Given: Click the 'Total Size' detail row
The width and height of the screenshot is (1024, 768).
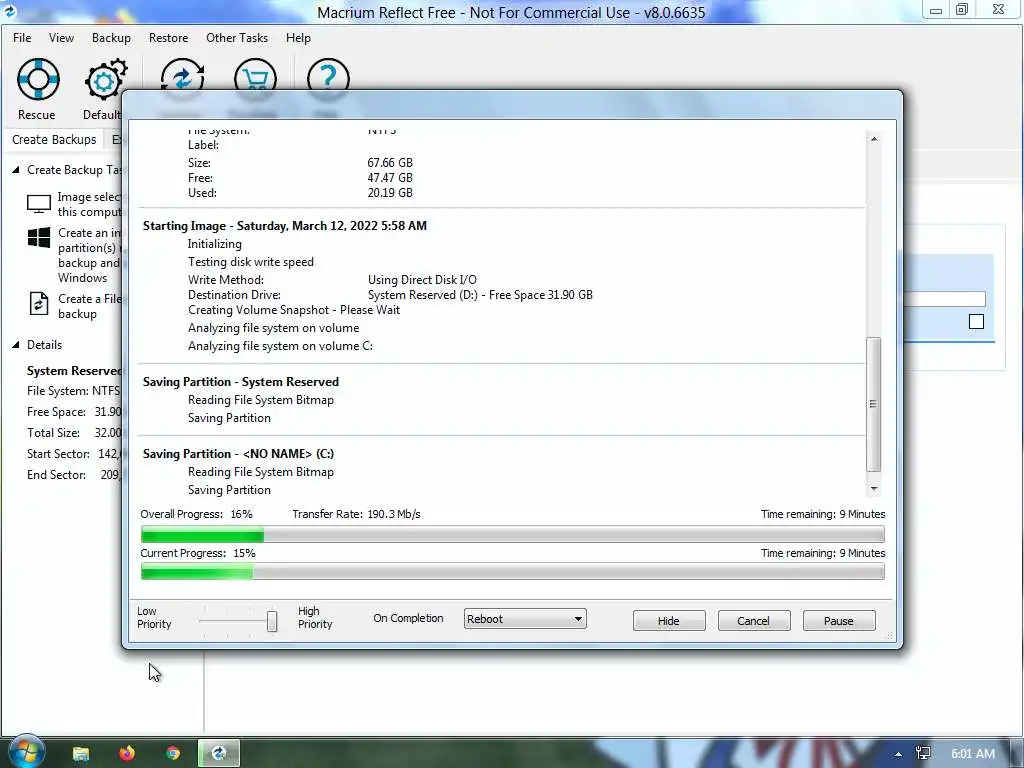Looking at the screenshot, I should (x=73, y=433).
